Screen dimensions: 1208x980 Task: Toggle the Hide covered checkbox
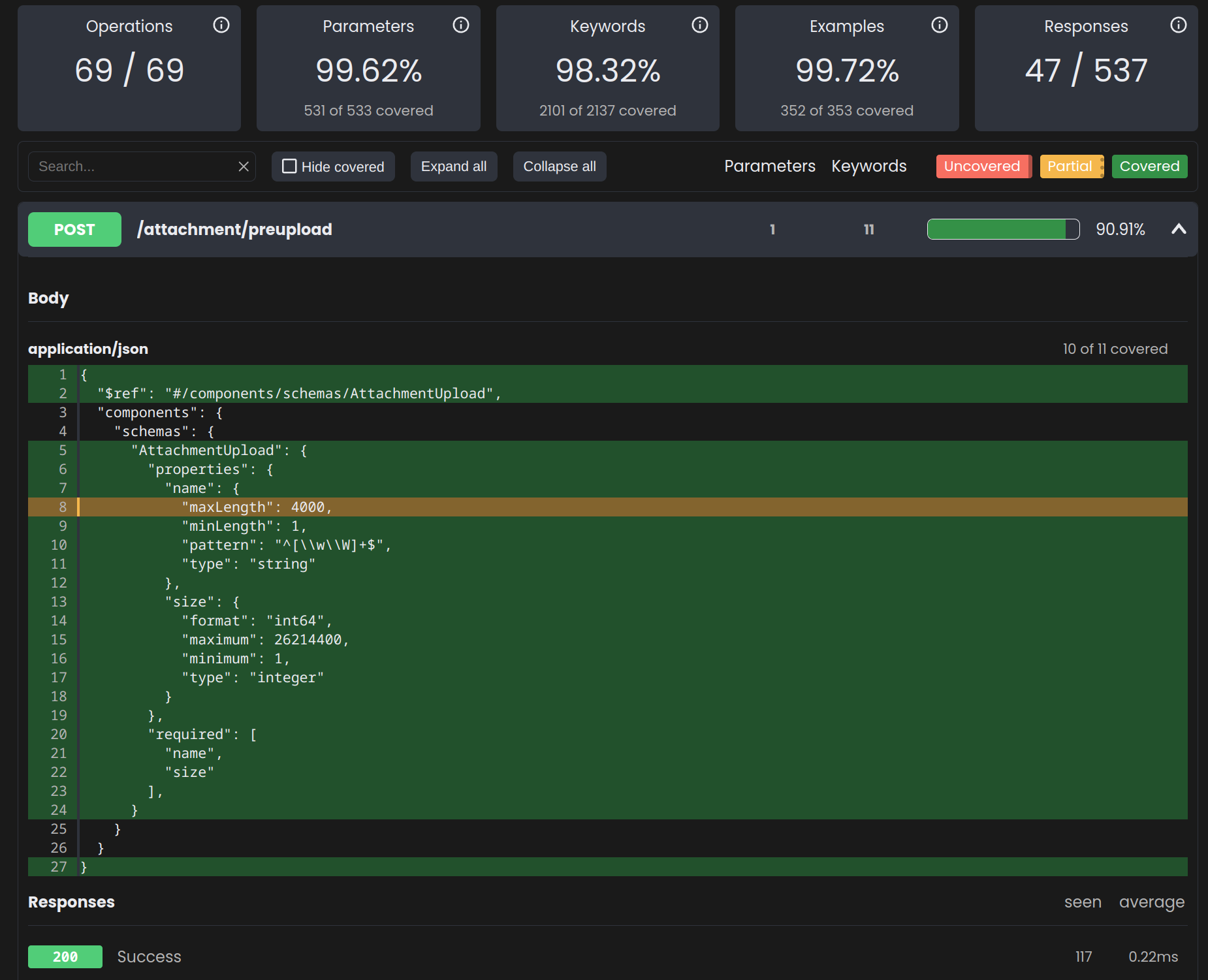click(289, 166)
